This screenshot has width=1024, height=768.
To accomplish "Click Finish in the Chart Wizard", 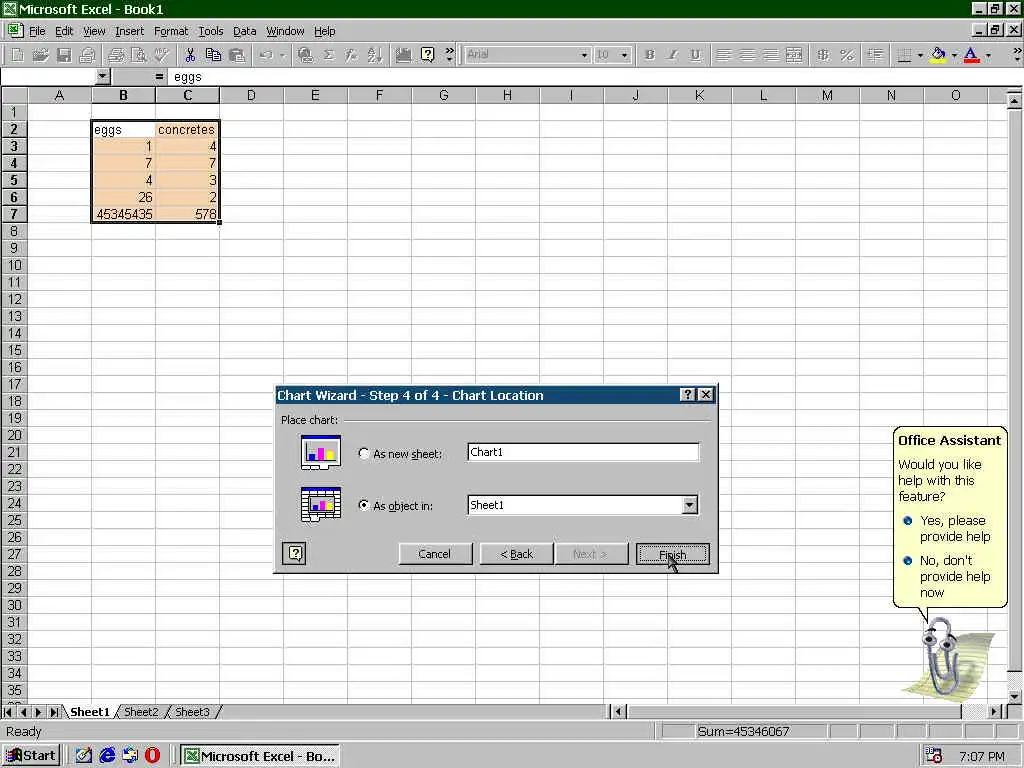I will (673, 554).
